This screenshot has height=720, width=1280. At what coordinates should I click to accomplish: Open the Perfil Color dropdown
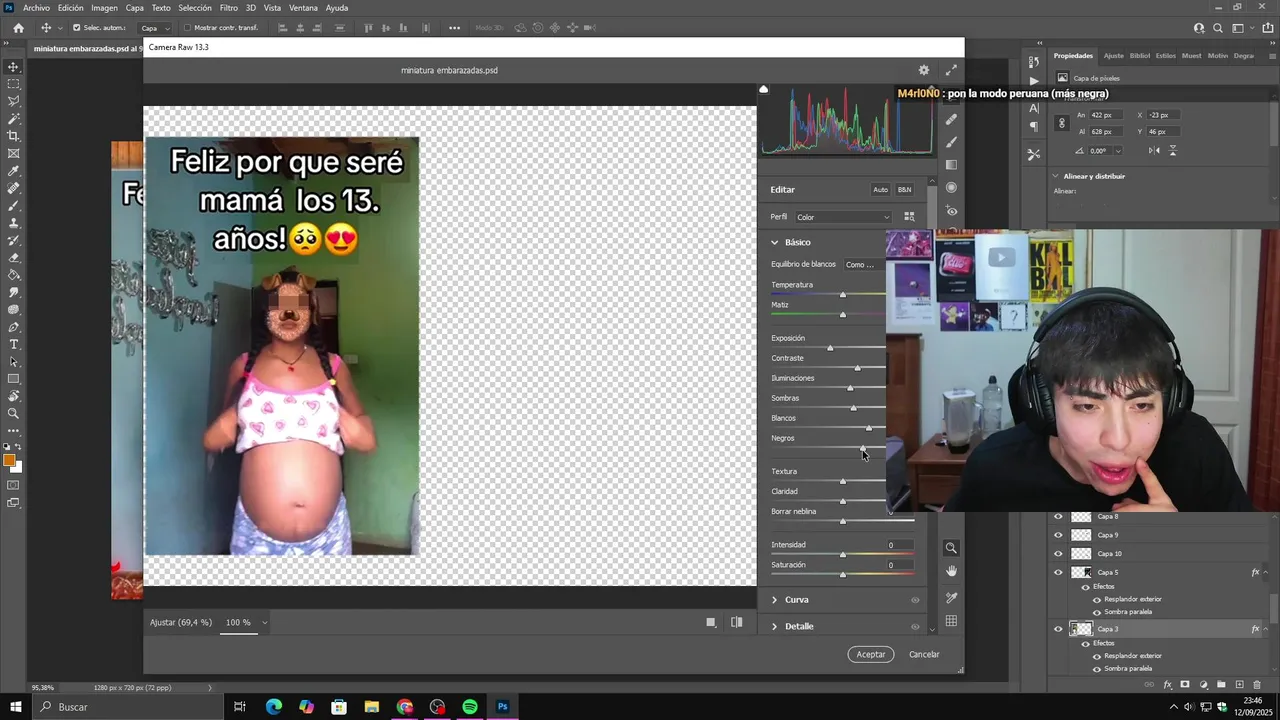pos(843,217)
